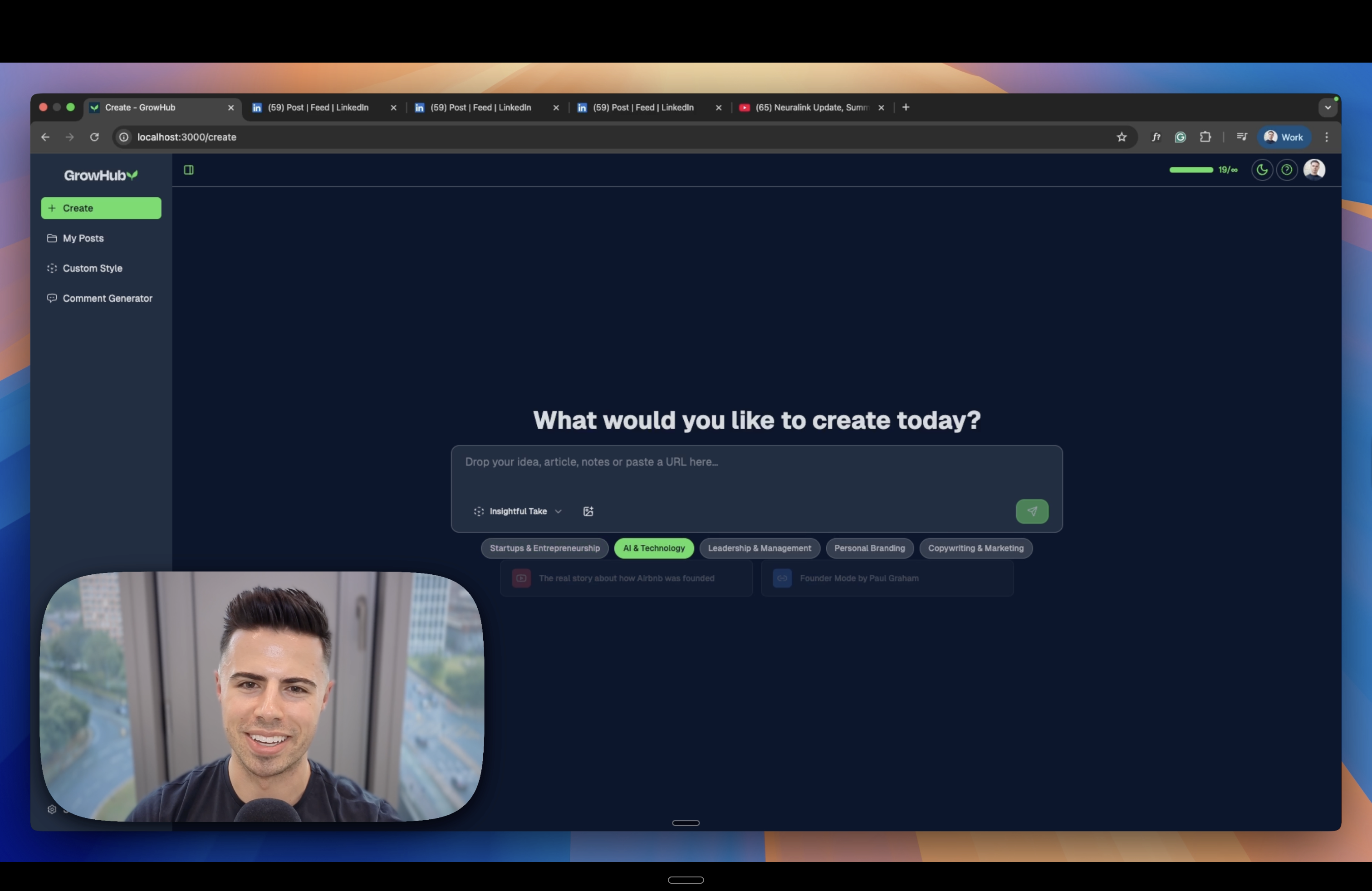The width and height of the screenshot is (1372, 891).
Task: Open Chrome's three-dot menu
Action: (x=1326, y=137)
